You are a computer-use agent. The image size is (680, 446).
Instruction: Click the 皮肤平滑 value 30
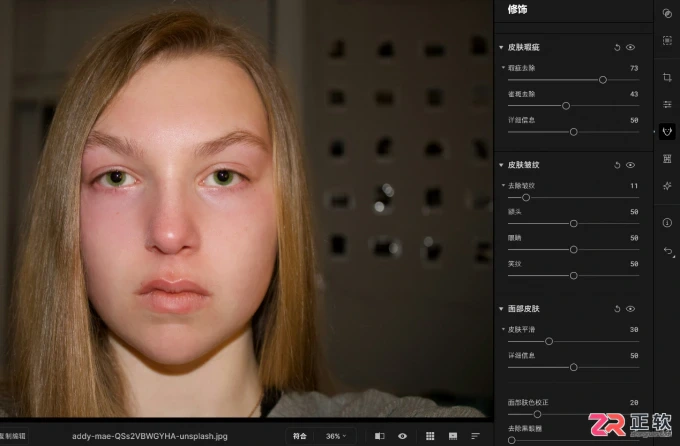(634, 330)
